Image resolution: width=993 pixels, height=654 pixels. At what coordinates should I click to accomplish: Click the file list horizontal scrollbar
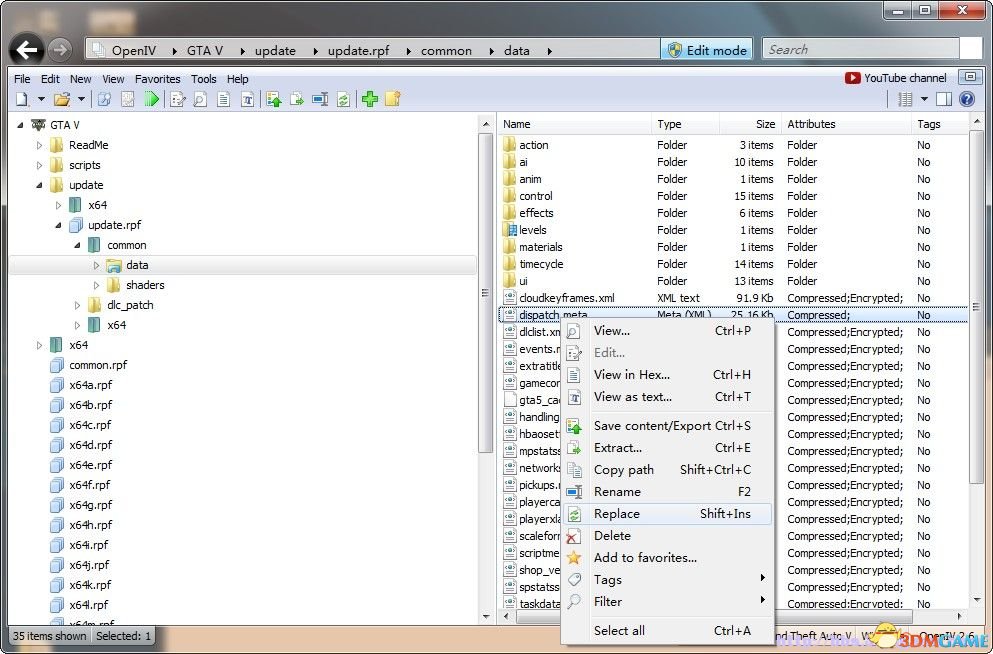(x=714, y=616)
